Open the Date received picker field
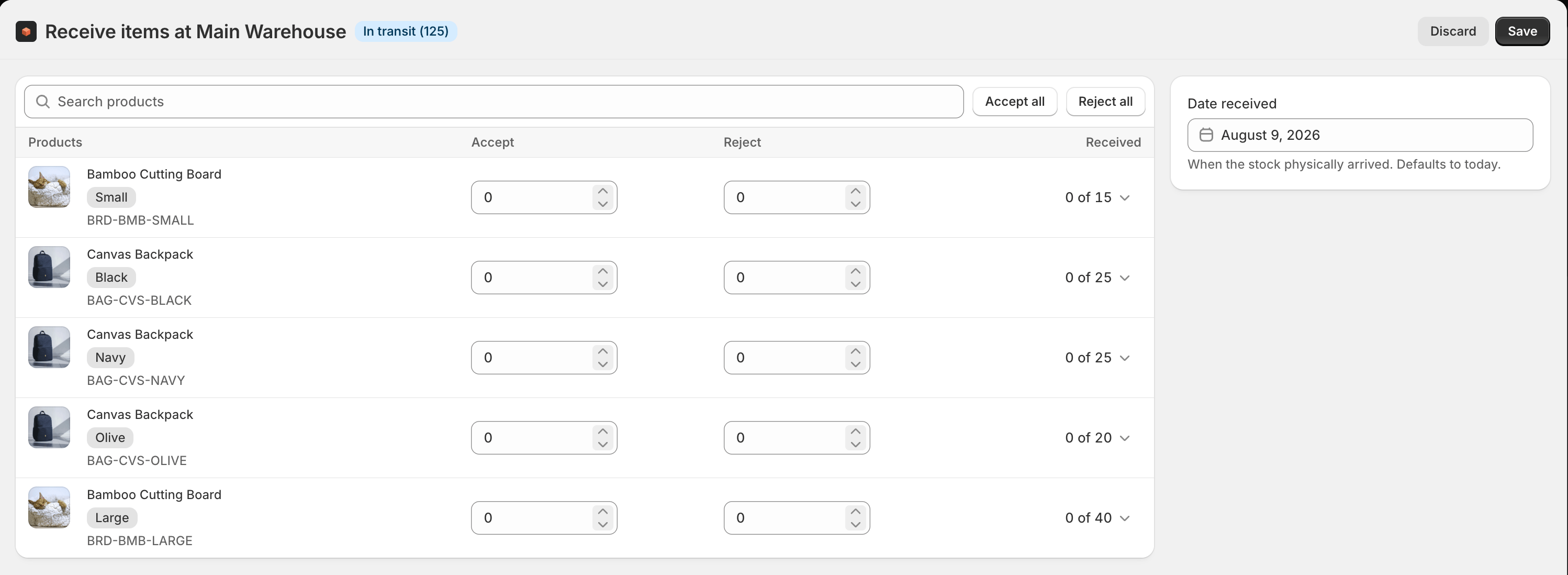Screen dimensions: 1568x575 [x=1360, y=135]
